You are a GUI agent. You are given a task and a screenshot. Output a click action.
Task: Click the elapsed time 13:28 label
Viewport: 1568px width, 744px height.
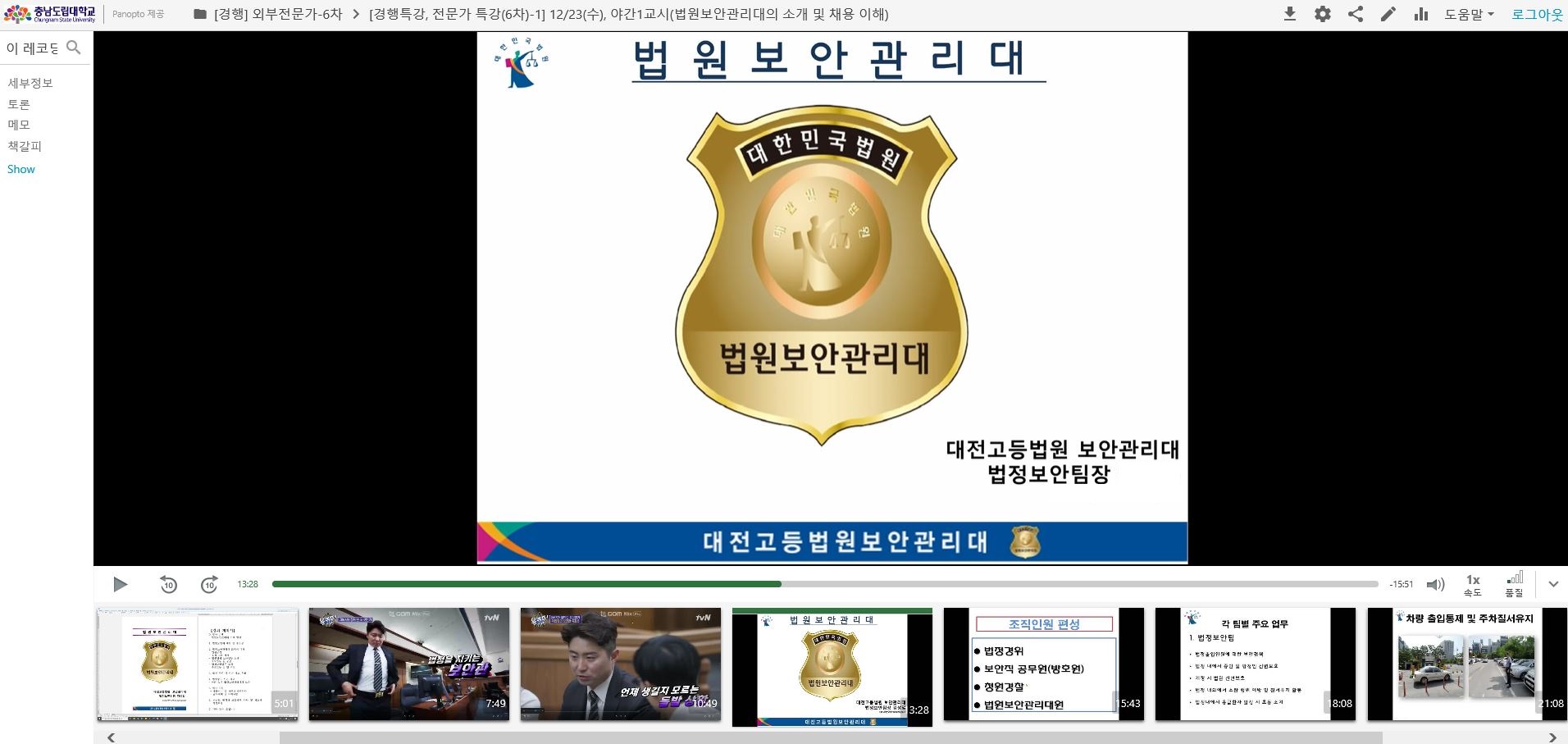pyautogui.click(x=248, y=584)
